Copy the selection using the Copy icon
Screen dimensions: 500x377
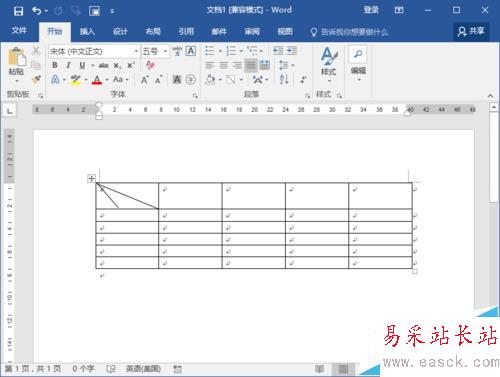coord(36,65)
